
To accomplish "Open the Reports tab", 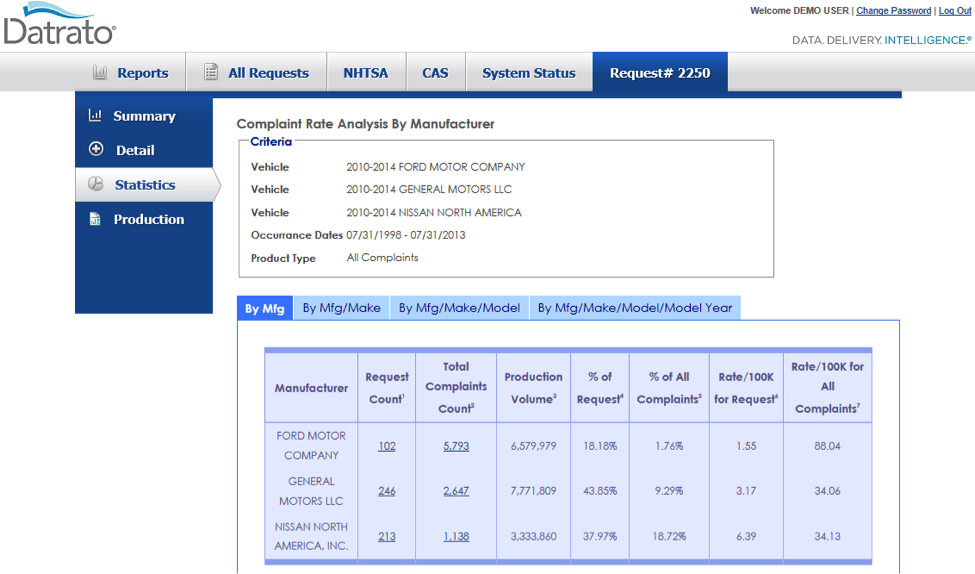I will (131, 72).
